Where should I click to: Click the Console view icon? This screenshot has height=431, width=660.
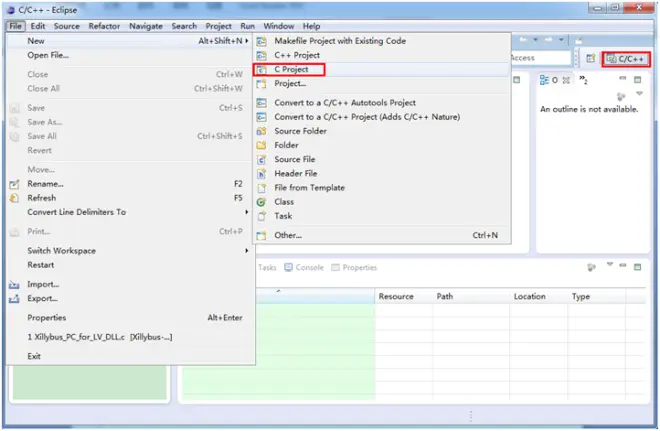click(288, 268)
